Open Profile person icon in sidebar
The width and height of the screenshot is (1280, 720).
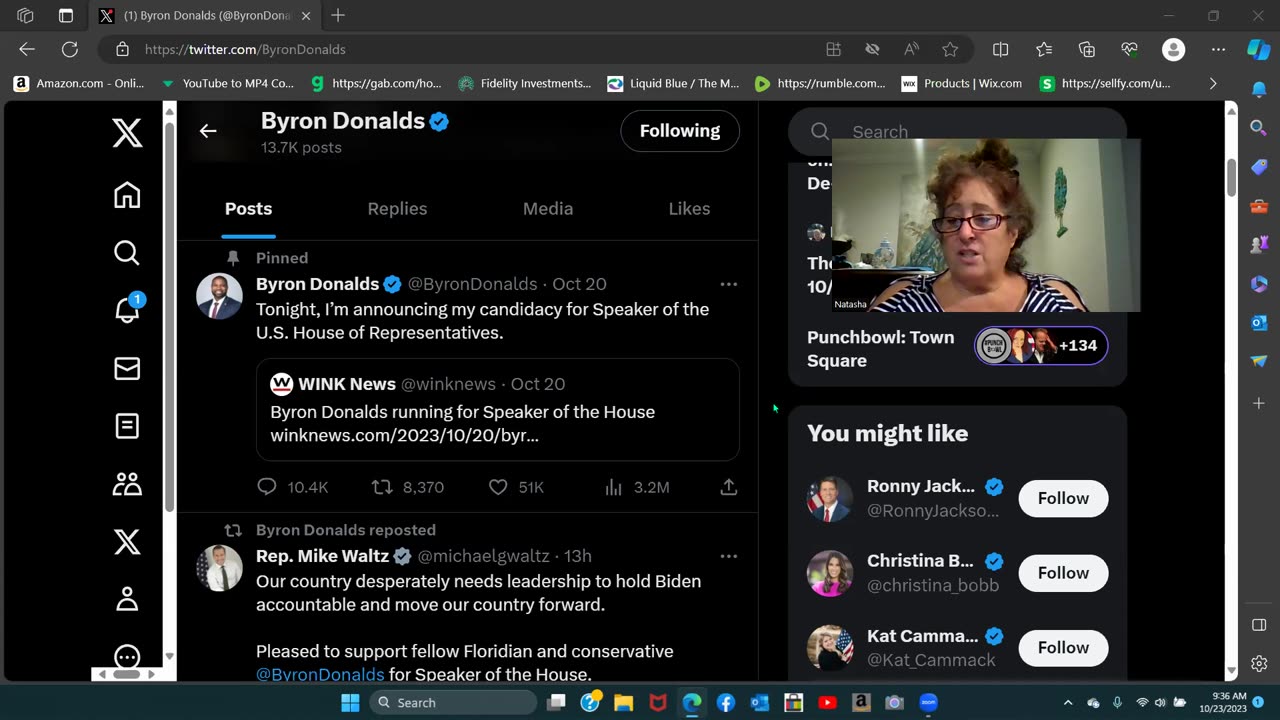click(x=127, y=599)
